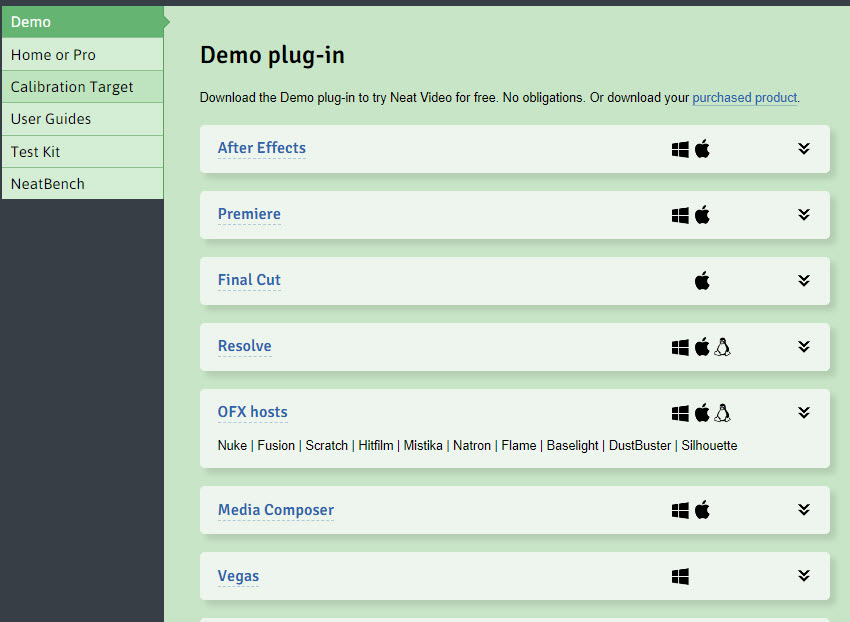Click the Premiere heading link
The width and height of the screenshot is (850, 622).
(249, 214)
